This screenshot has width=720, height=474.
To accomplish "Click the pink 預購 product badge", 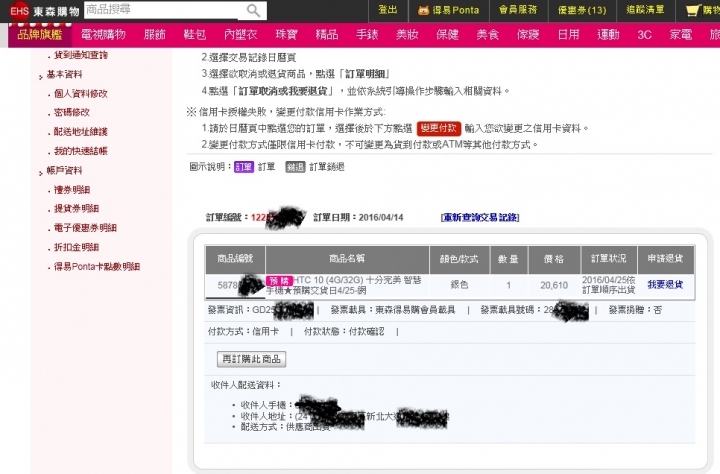I will coord(279,281).
